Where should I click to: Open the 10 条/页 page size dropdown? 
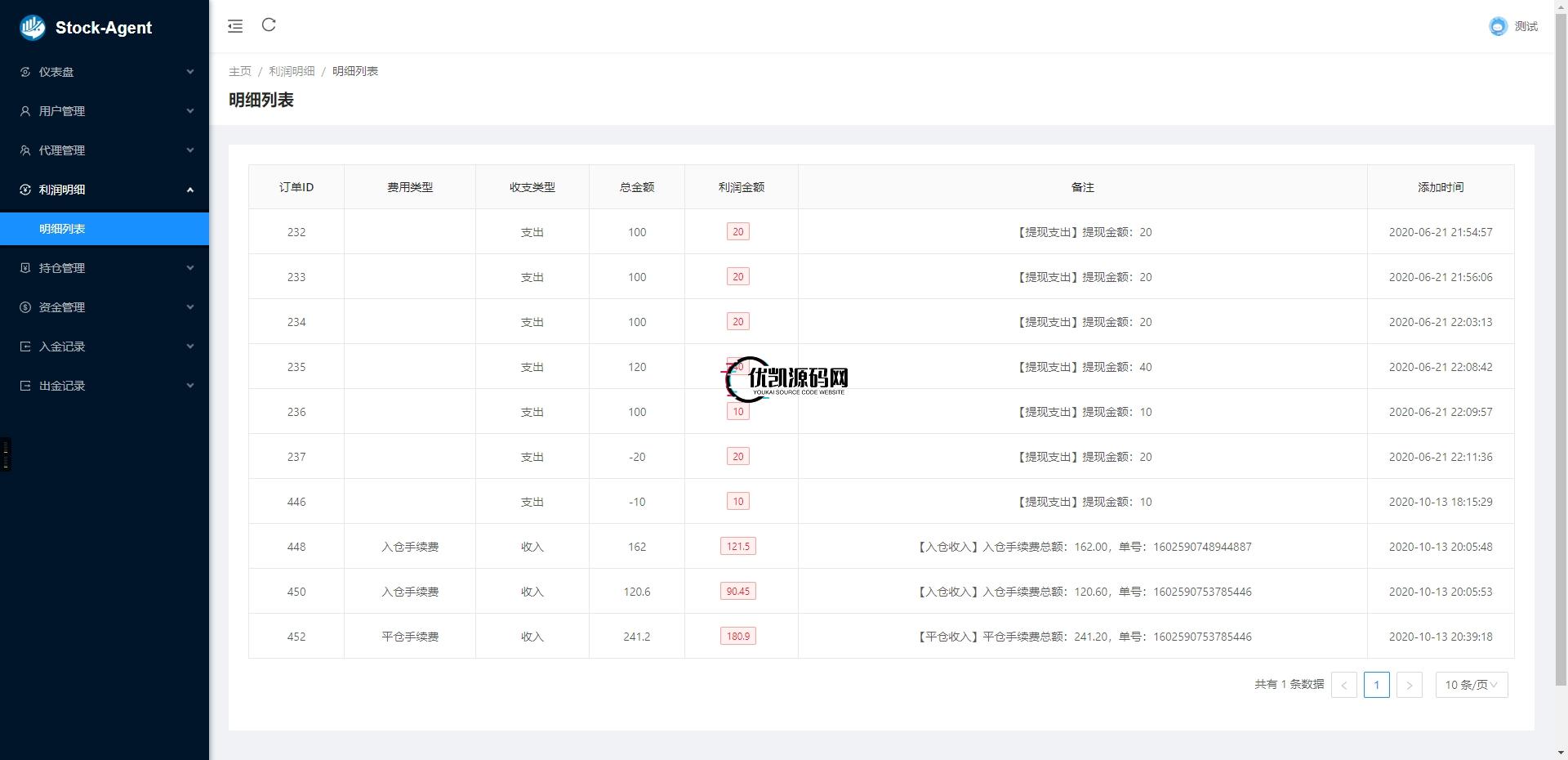point(1471,685)
